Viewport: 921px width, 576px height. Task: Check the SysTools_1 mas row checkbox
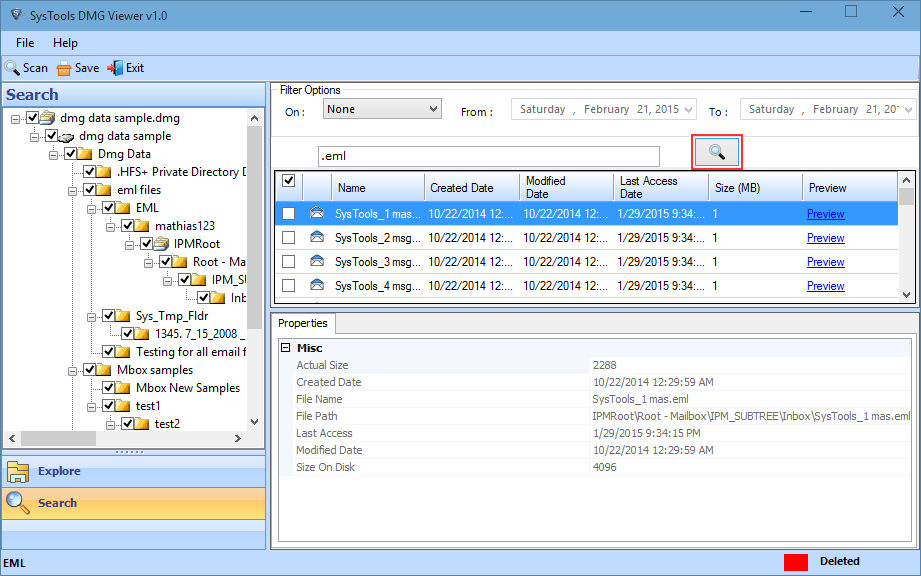(x=288, y=214)
